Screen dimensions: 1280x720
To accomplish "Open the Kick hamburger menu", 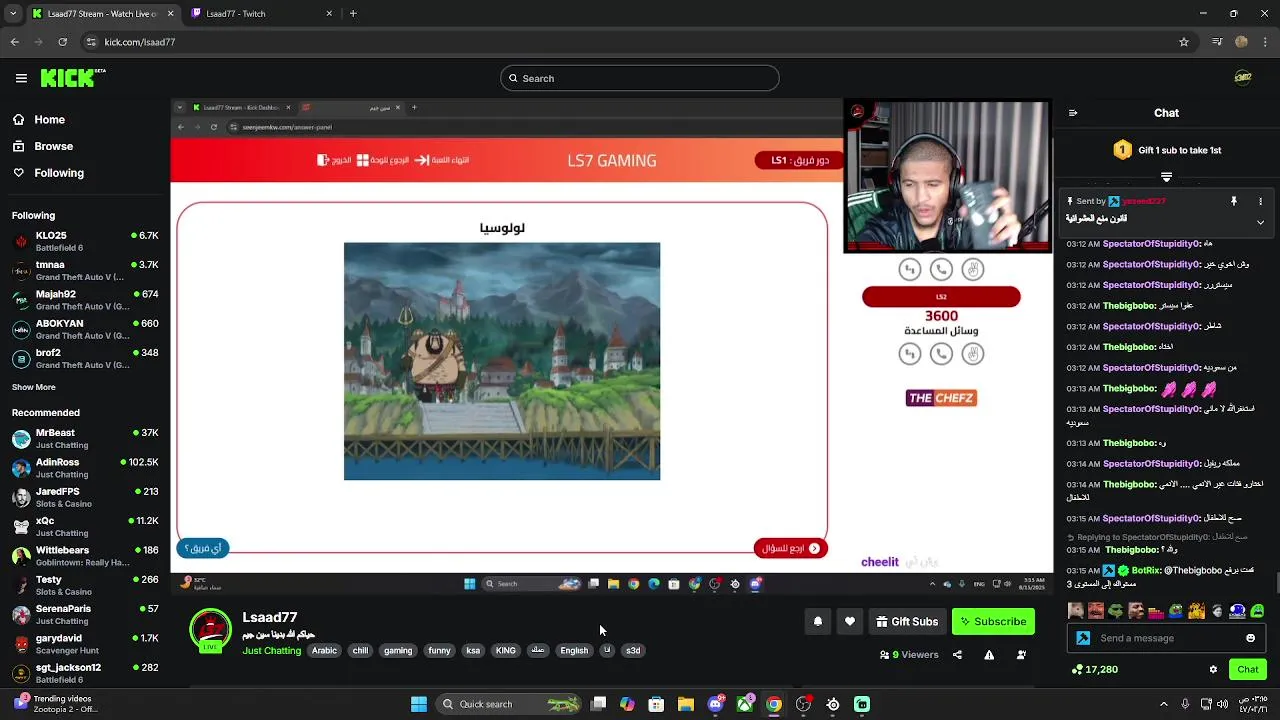I will click(x=21, y=78).
